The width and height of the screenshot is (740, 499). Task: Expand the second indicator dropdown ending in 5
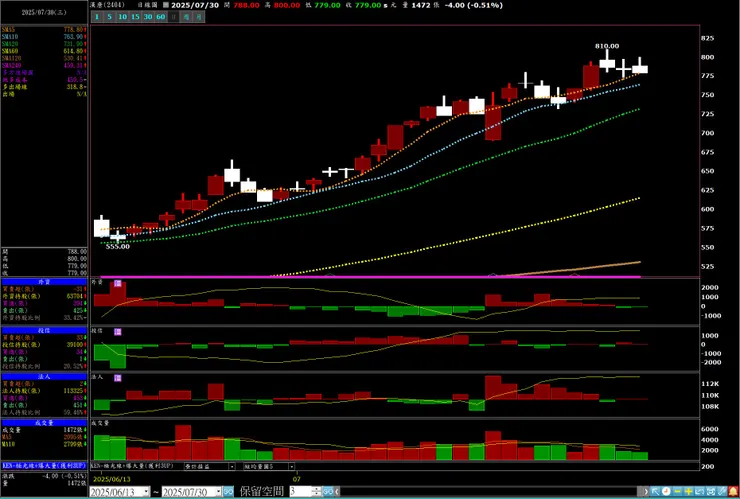[292, 466]
